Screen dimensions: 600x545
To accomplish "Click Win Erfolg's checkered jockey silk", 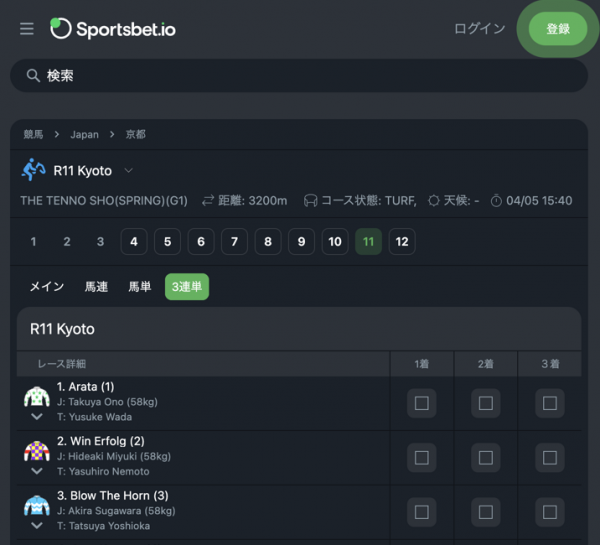I will 37,451.
